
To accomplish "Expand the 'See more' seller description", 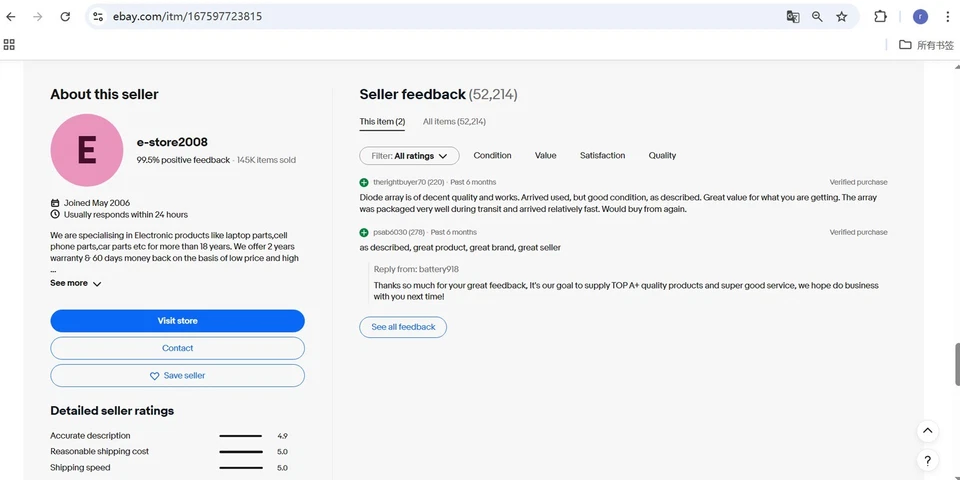I will click(76, 283).
